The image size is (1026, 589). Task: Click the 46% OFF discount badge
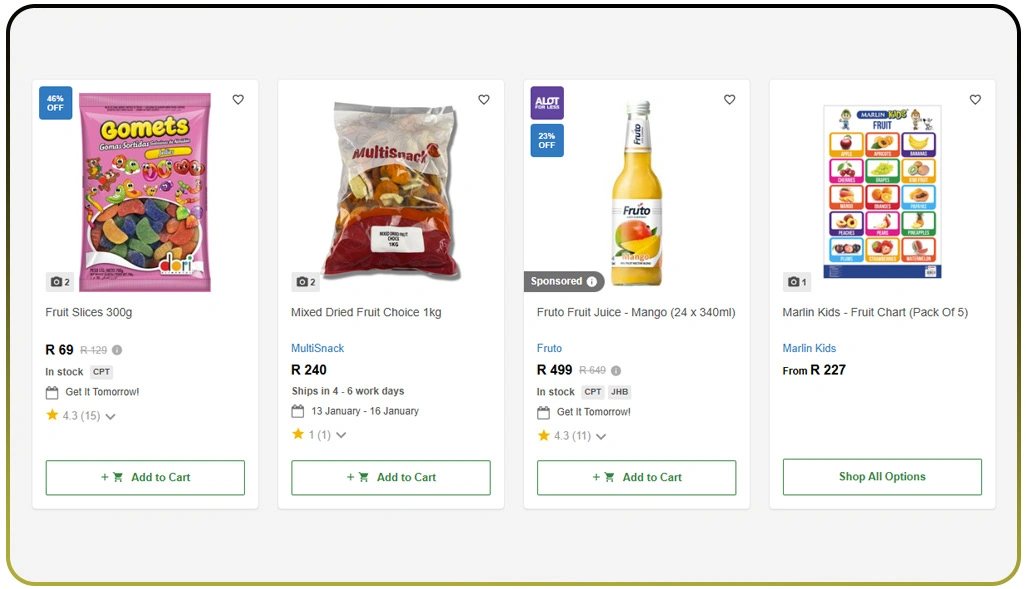tap(55, 103)
